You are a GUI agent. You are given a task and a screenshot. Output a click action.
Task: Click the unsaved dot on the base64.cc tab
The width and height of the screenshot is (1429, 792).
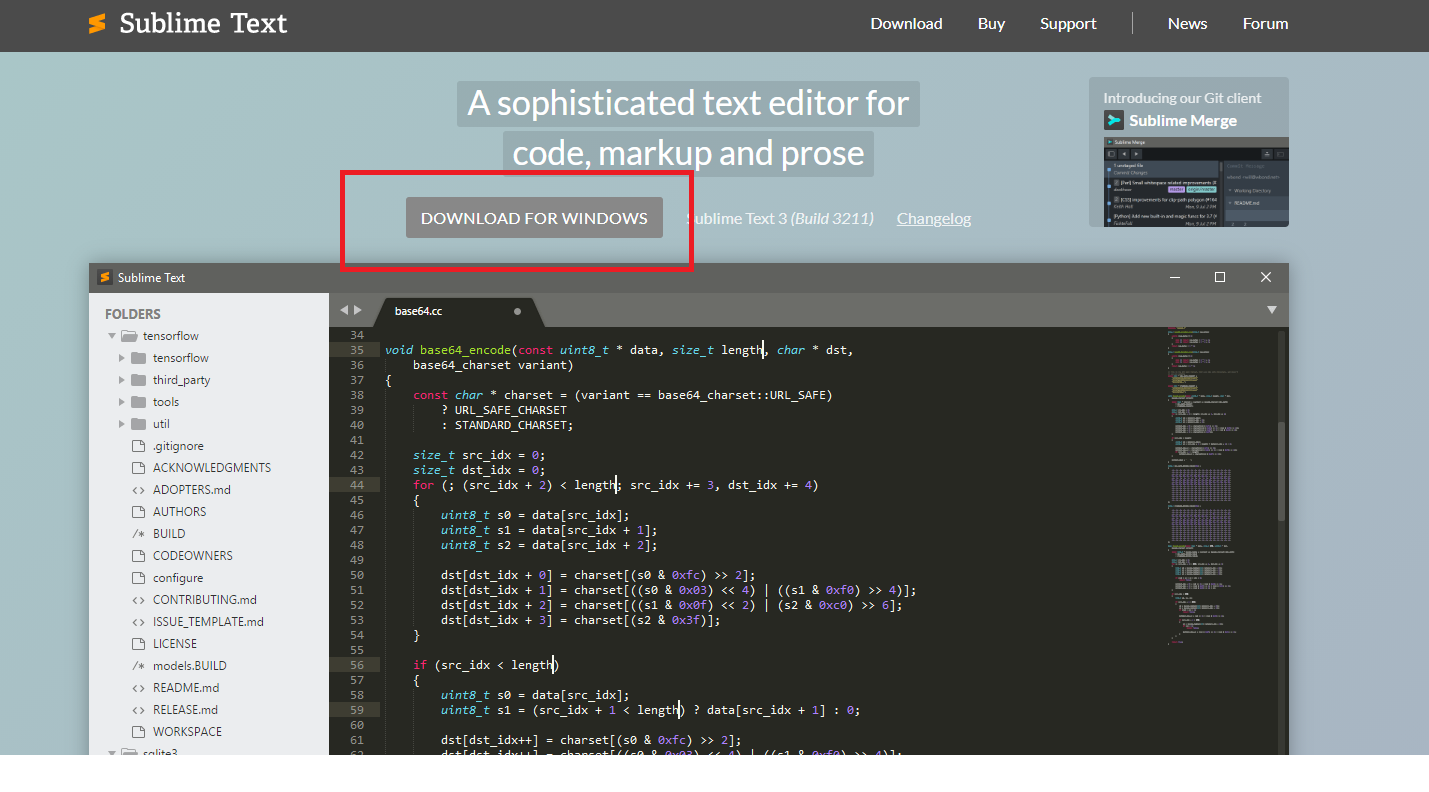[x=517, y=311]
